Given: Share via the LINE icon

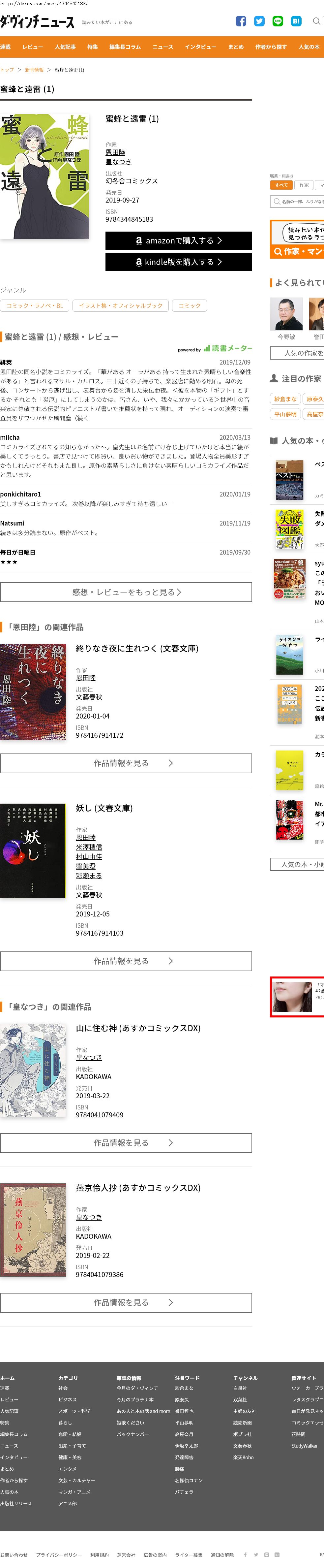Looking at the screenshot, I should click(278, 21).
